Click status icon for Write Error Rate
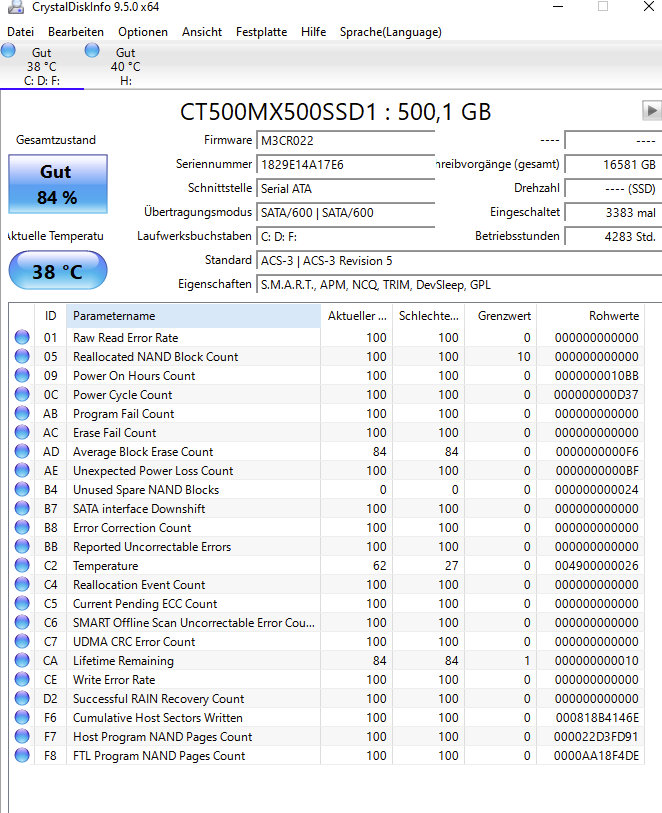The image size is (662, 813). (x=22, y=680)
